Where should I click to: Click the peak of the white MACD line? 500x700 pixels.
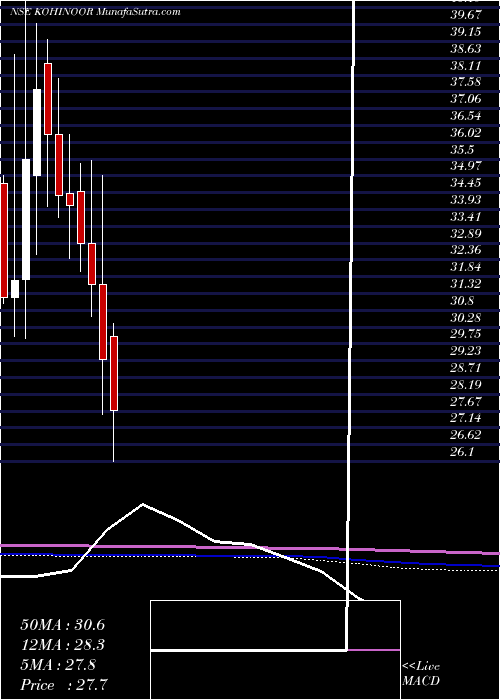[143, 504]
